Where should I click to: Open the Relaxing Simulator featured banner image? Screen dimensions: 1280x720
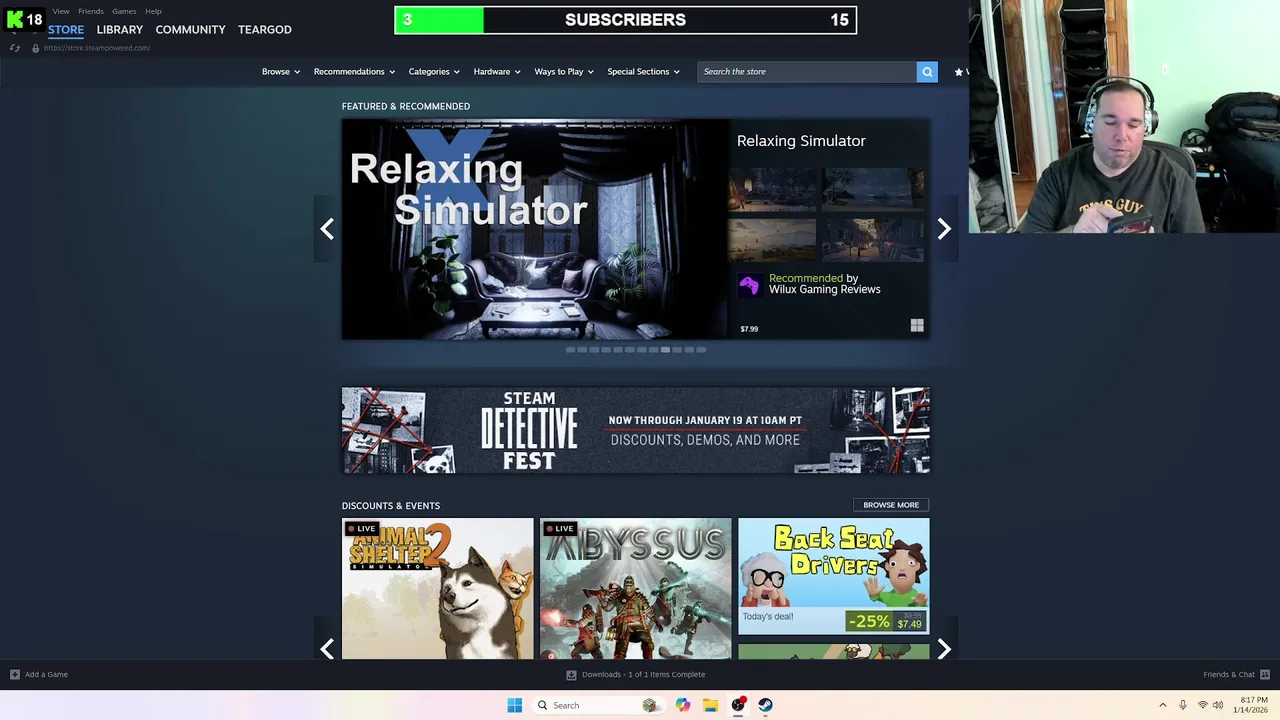coord(535,229)
